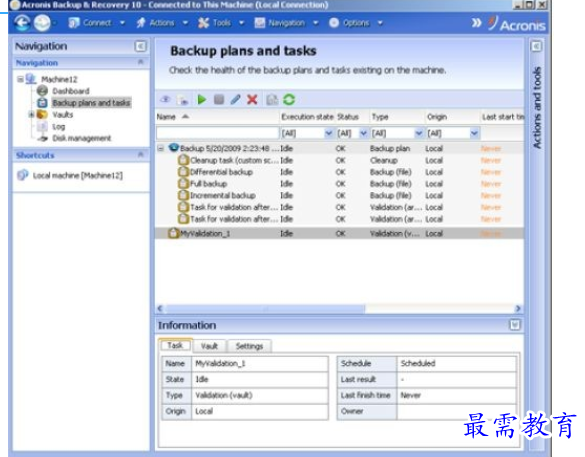Click the edit pencil icon
This screenshot has width=585, height=457.
pyautogui.click(x=235, y=100)
